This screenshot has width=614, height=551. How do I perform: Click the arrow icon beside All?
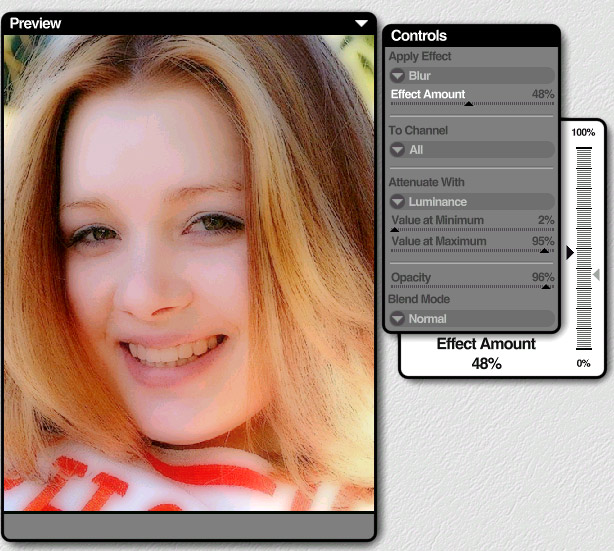(397, 150)
